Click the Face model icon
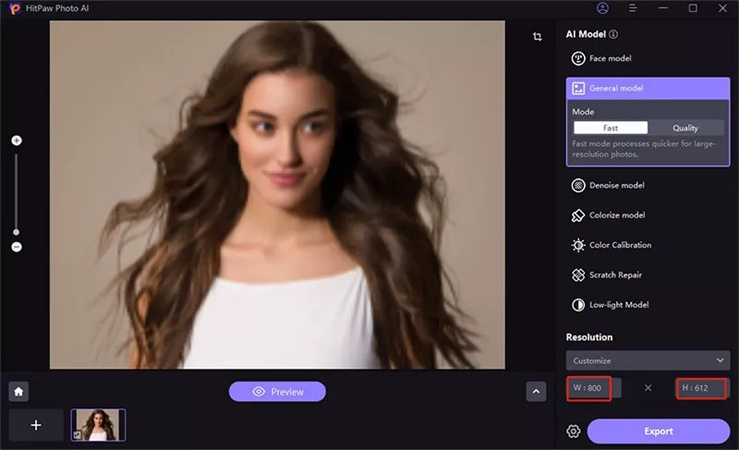The image size is (739, 450). point(578,58)
